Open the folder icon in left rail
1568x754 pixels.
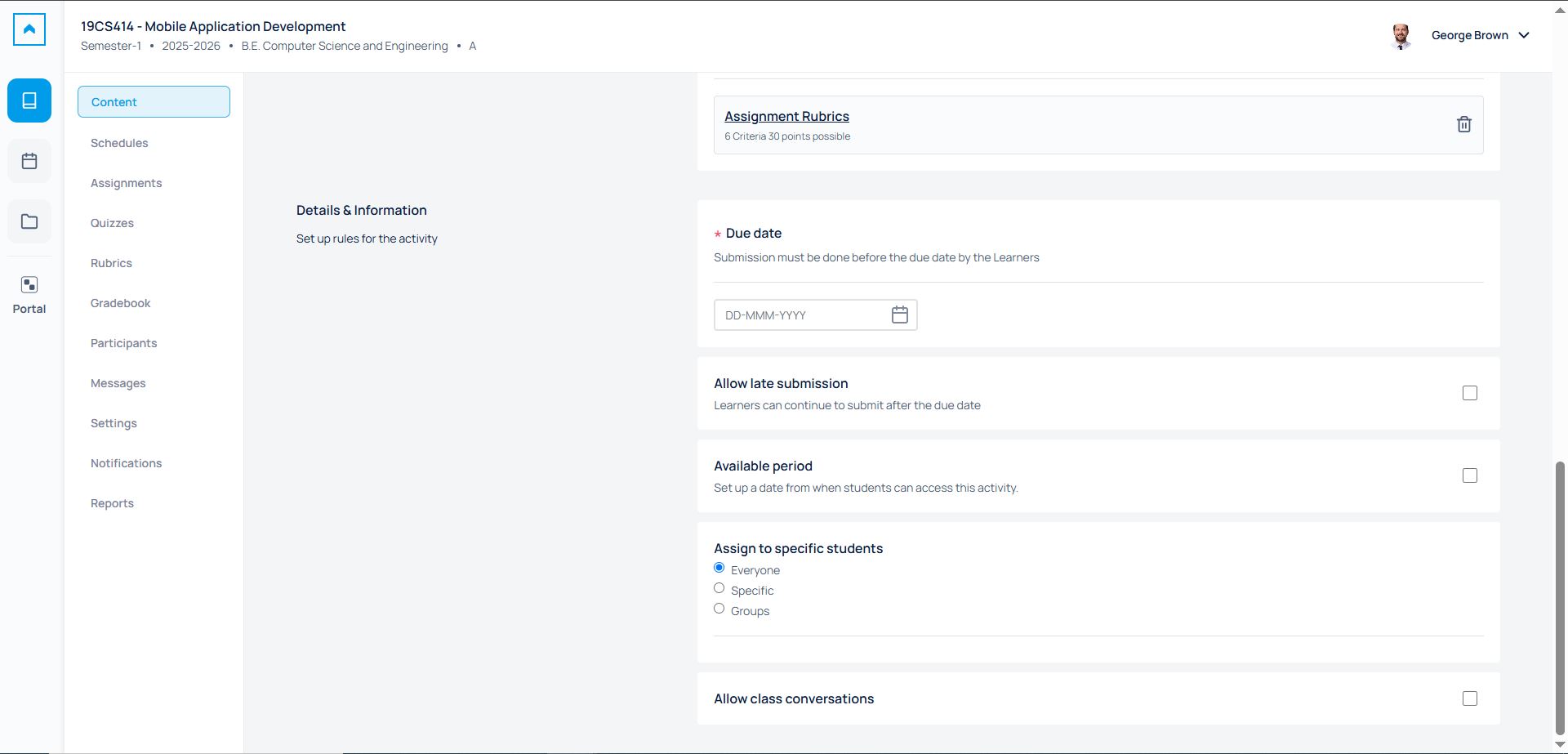29,221
